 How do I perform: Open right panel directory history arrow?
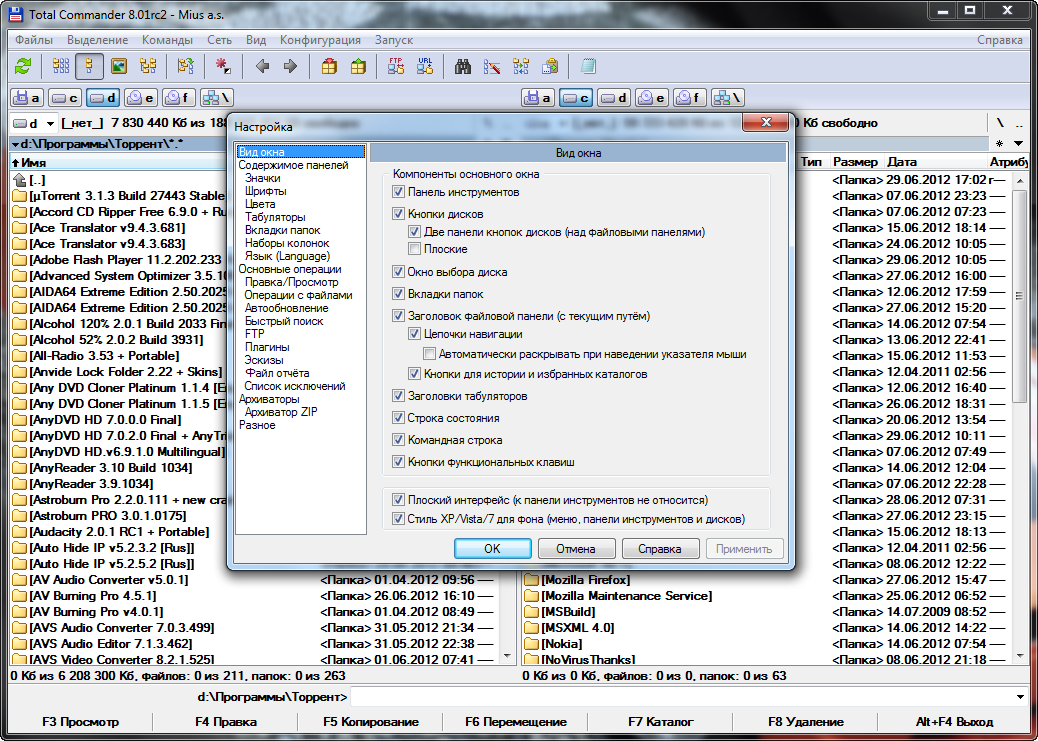pos(1018,144)
